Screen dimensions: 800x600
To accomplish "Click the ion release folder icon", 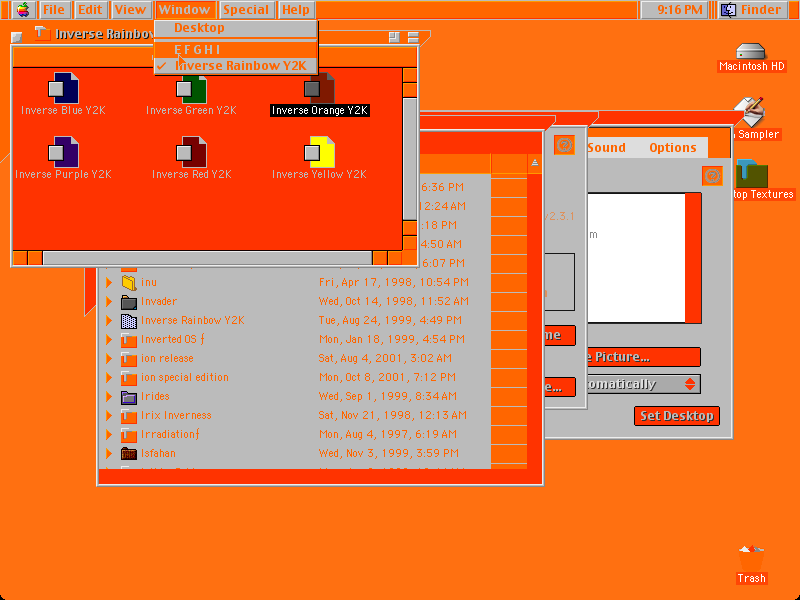I will point(129,359).
